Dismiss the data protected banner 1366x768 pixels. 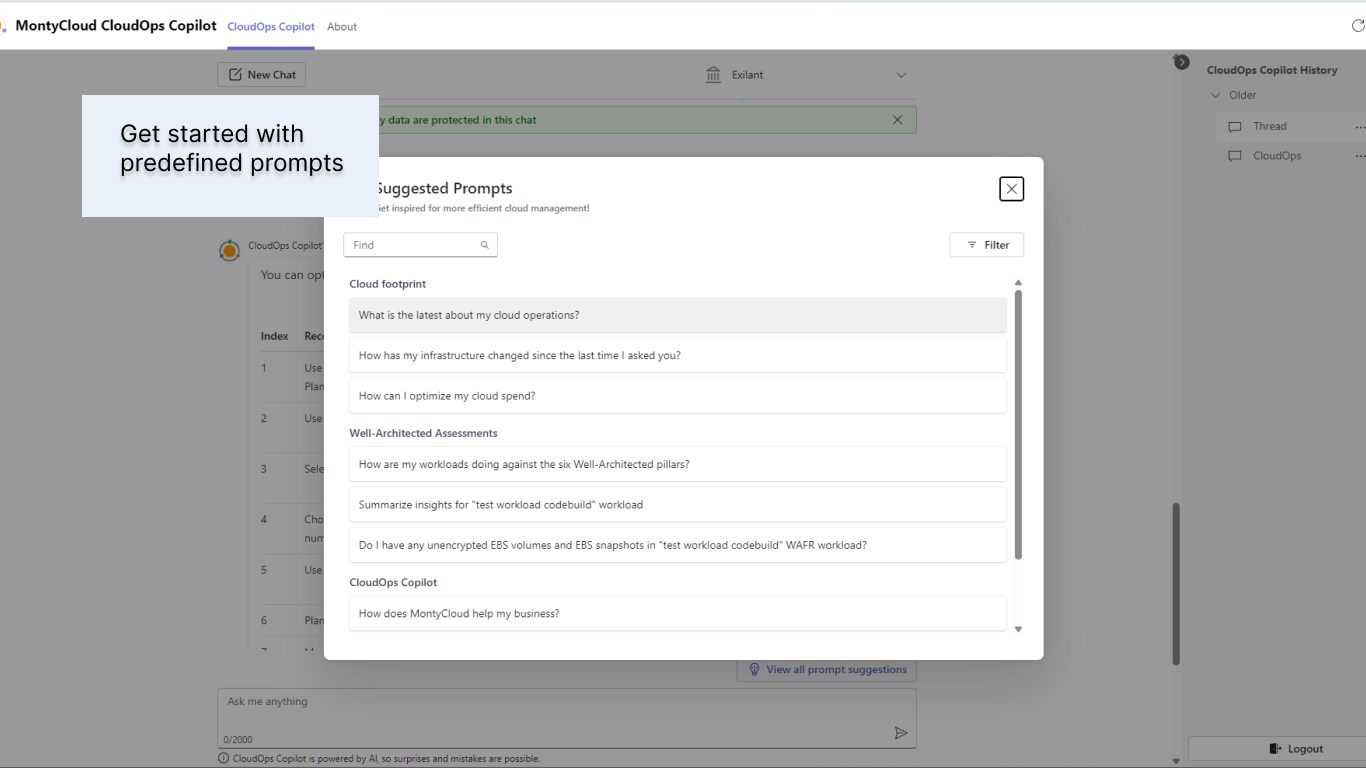coord(897,120)
